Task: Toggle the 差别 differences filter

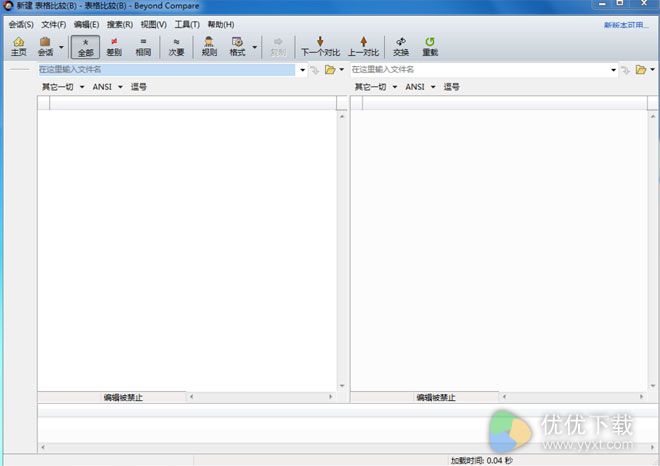Action: point(114,47)
